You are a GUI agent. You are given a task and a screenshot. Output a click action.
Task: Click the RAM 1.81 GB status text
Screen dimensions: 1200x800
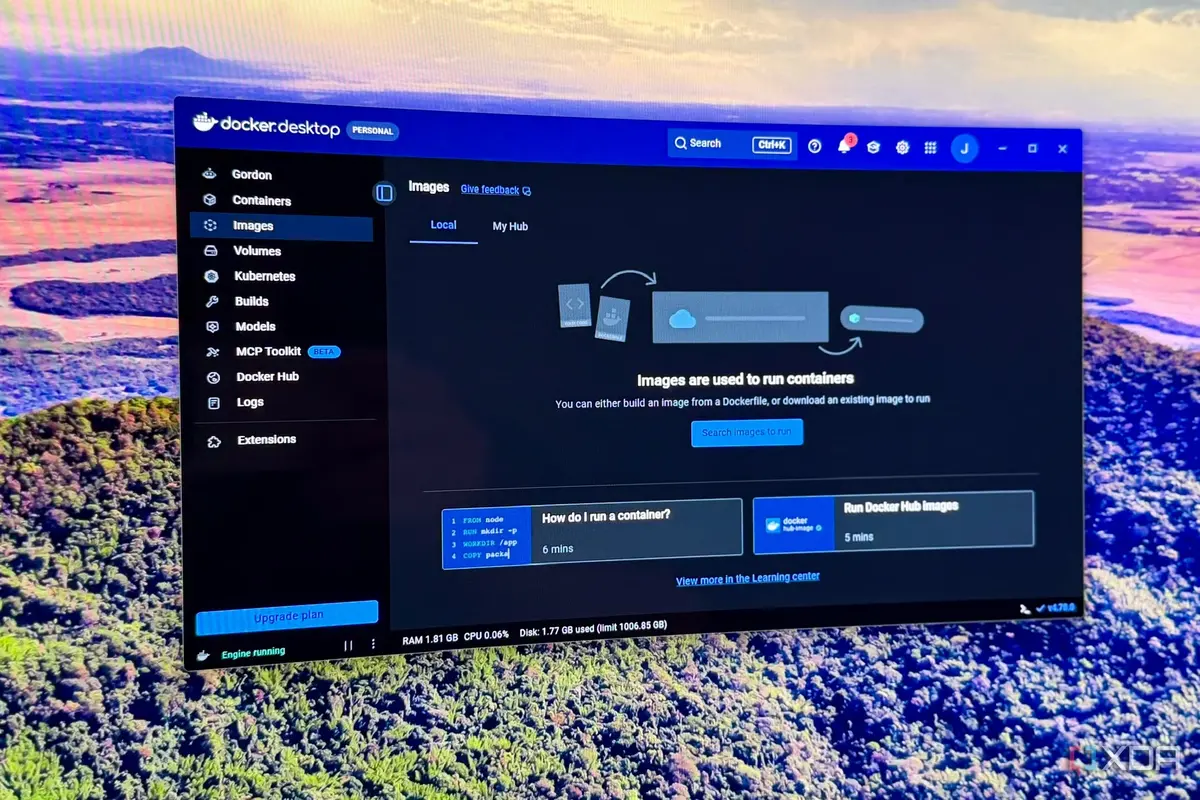[431, 637]
